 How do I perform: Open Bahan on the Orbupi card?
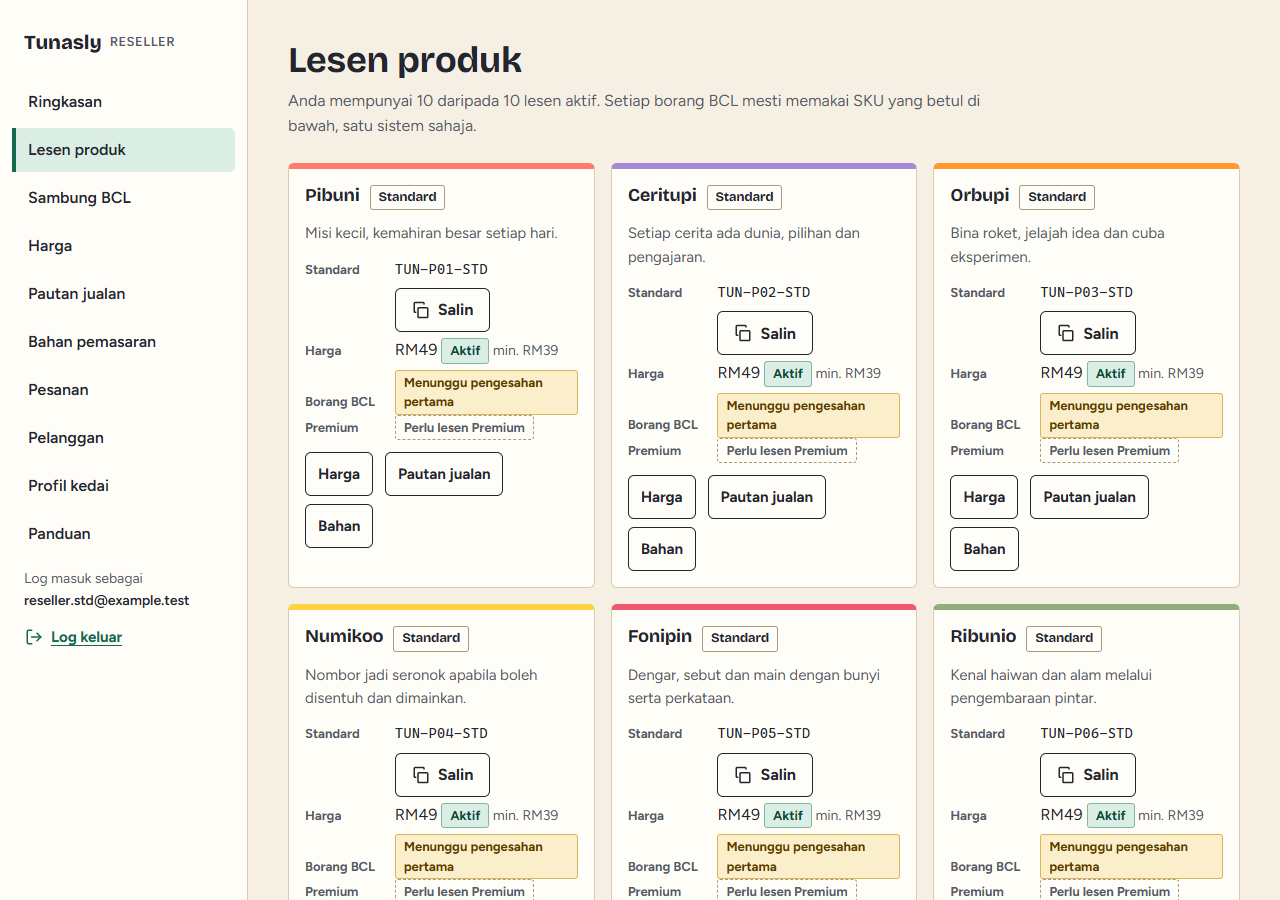(x=984, y=549)
